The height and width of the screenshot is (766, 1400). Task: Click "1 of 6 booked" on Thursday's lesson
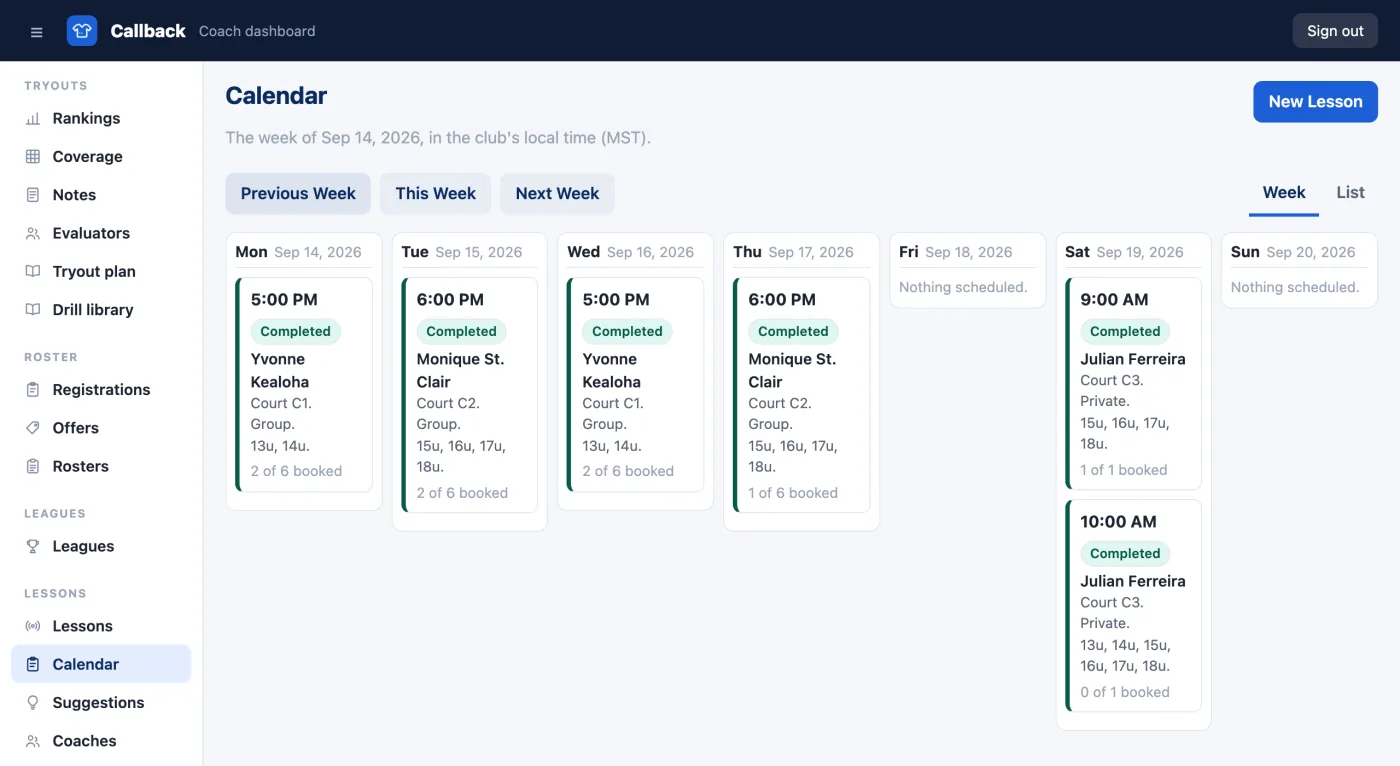point(793,493)
